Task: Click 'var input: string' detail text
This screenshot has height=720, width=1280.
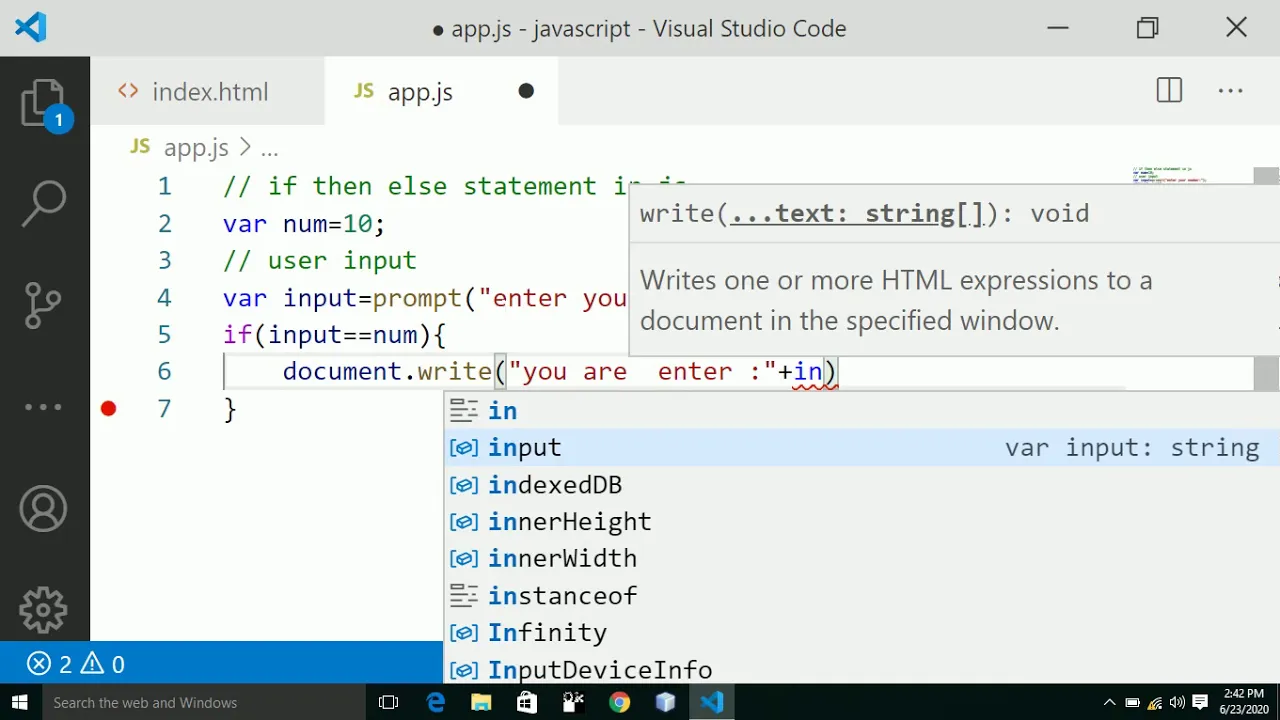Action: 1132,447
